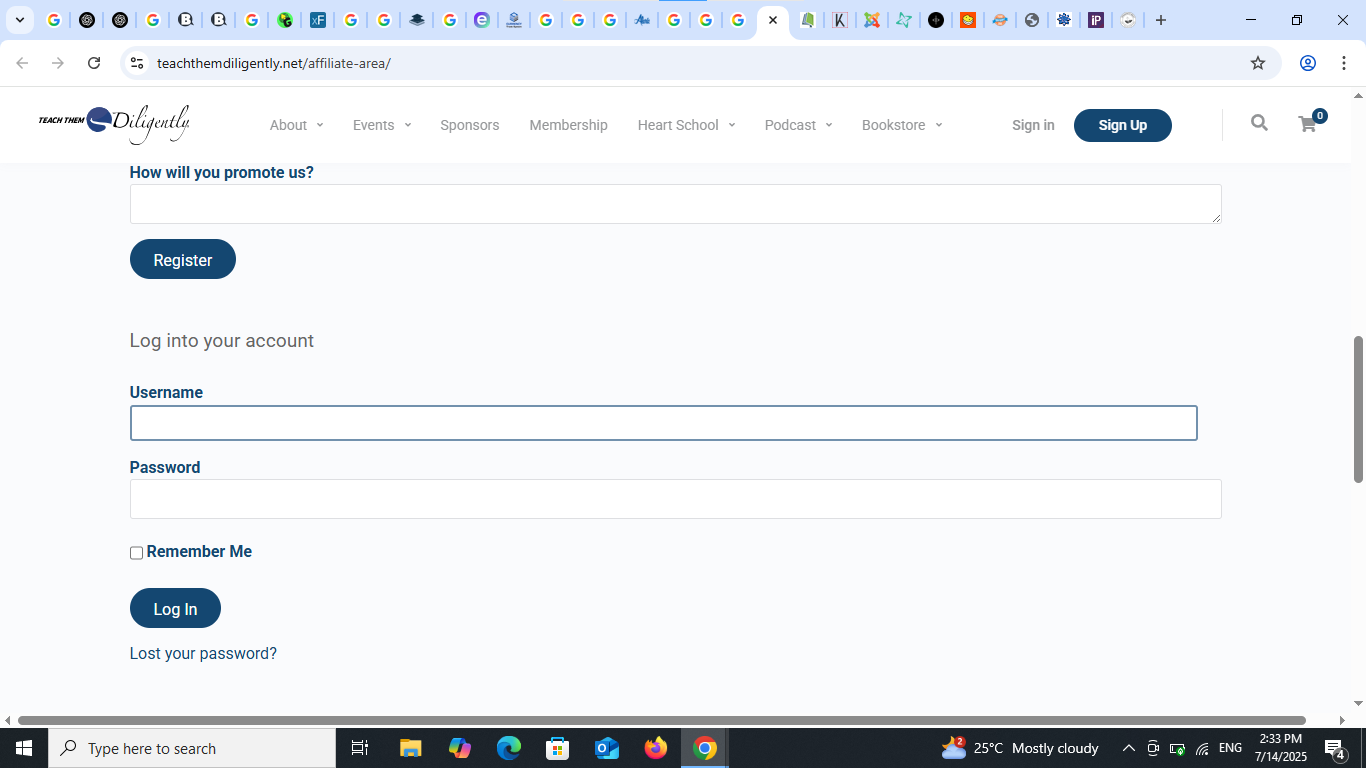Open the Chrome profile avatar icon
This screenshot has height=768, width=1366.
tap(1307, 63)
